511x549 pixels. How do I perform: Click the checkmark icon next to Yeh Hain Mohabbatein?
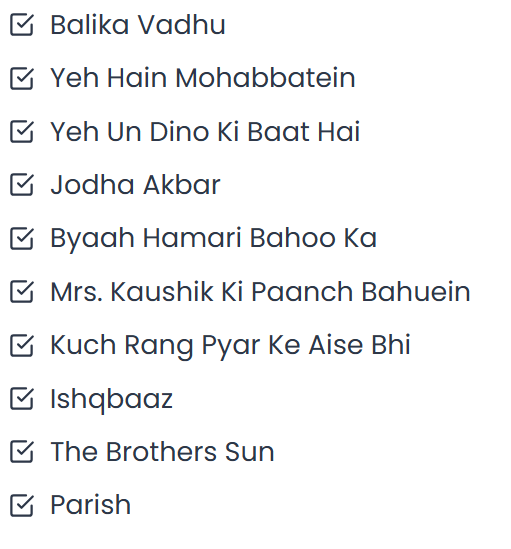[x=22, y=78]
